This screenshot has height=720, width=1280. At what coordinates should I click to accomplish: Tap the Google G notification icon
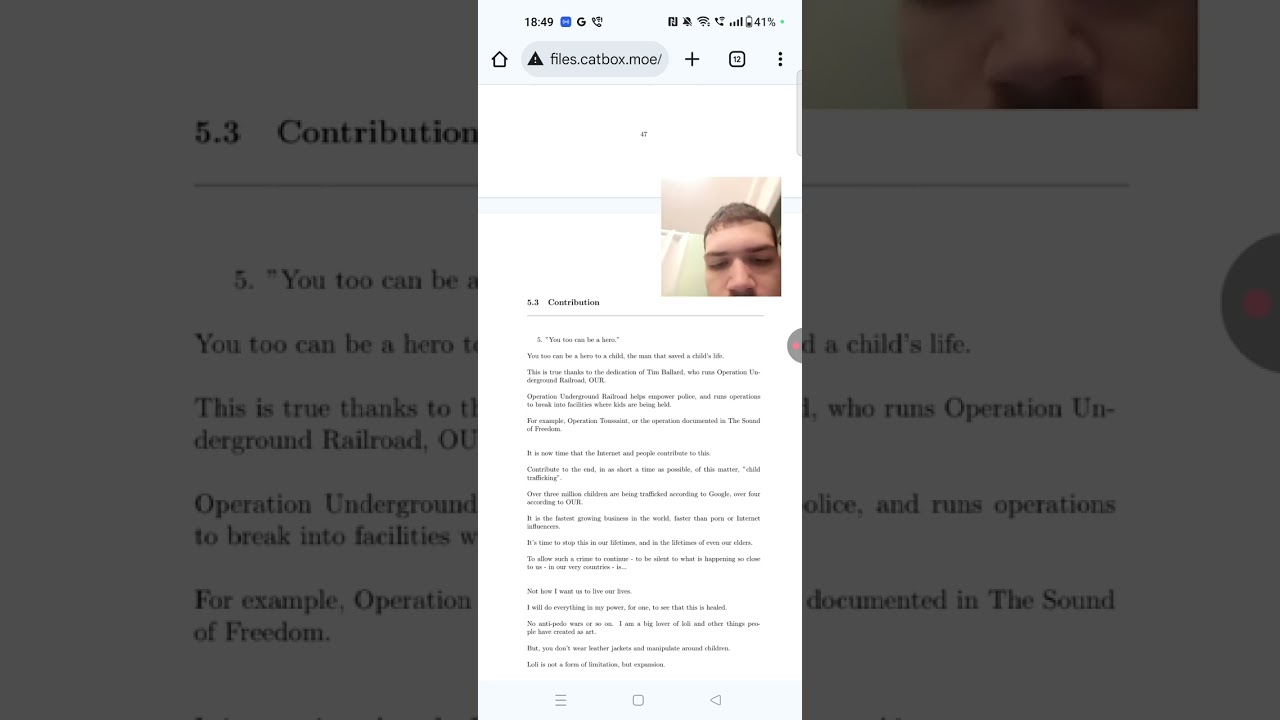coord(581,22)
